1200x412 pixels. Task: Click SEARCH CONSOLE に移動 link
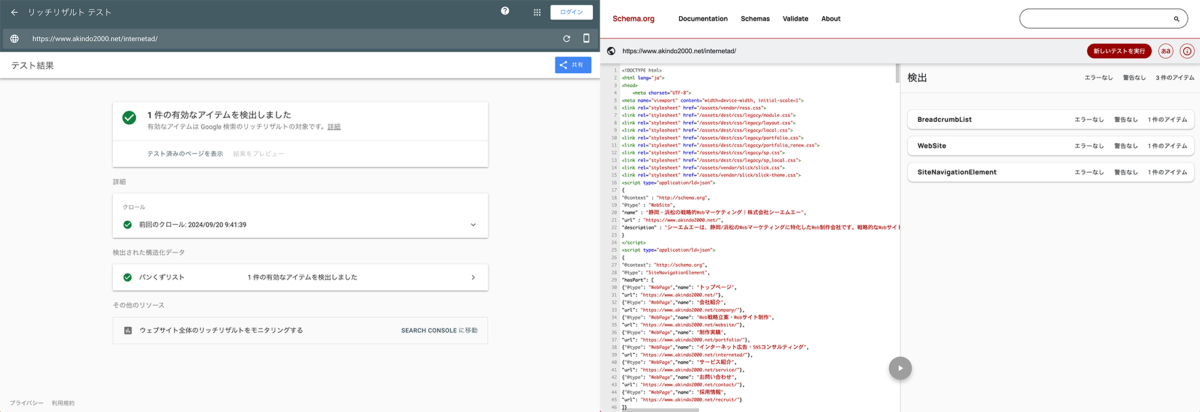click(x=439, y=330)
